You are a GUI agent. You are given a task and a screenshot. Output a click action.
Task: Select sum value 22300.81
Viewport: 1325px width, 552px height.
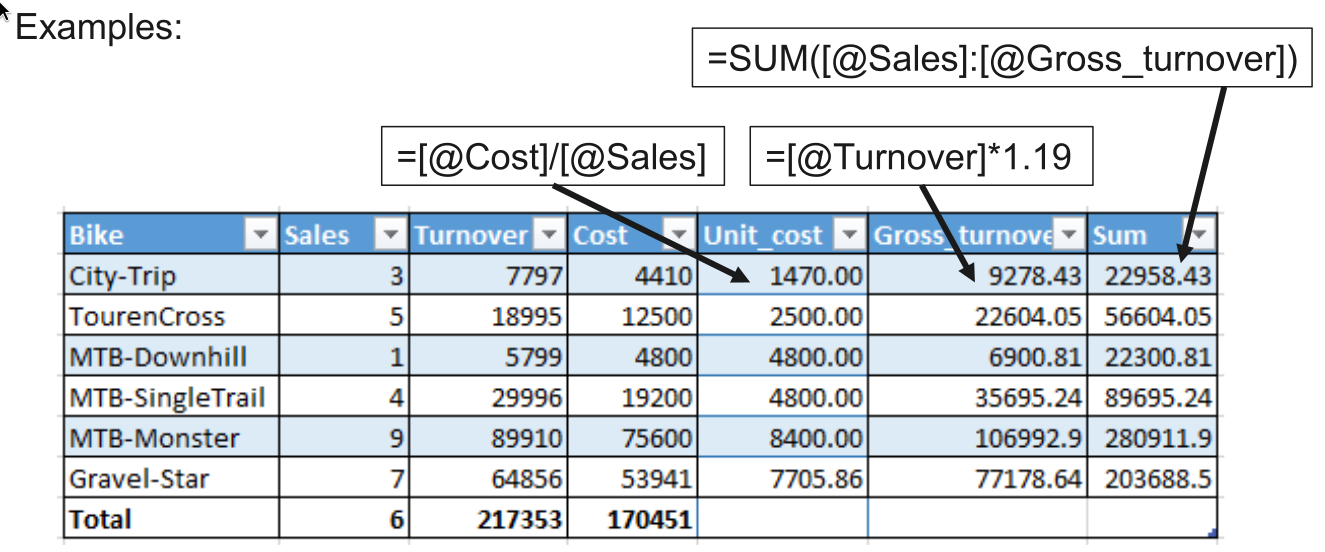coord(1151,357)
